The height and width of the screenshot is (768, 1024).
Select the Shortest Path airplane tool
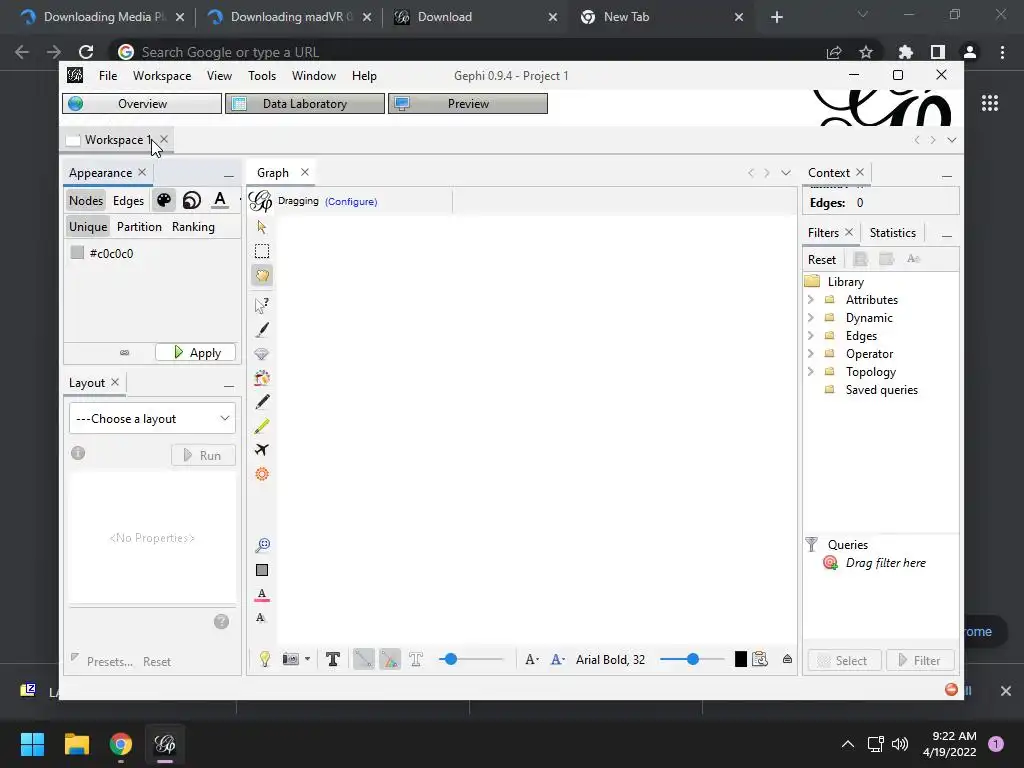click(262, 449)
